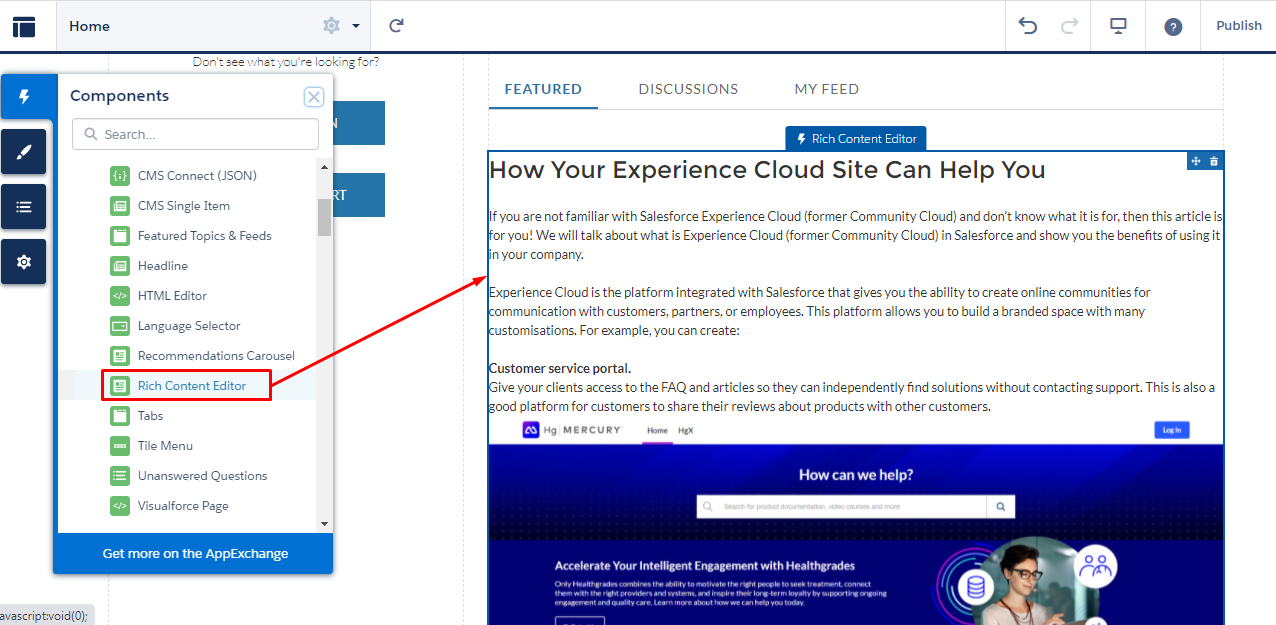This screenshot has width=1276, height=625.
Task: Click the article heading How Your Experience Cloud
Action: pos(767,170)
